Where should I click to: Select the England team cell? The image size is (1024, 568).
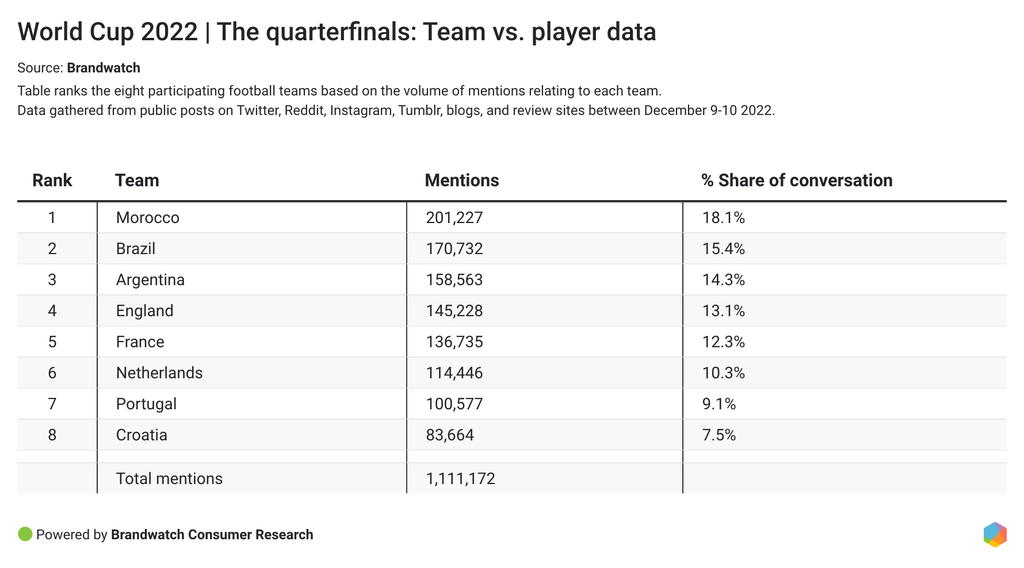(x=144, y=311)
